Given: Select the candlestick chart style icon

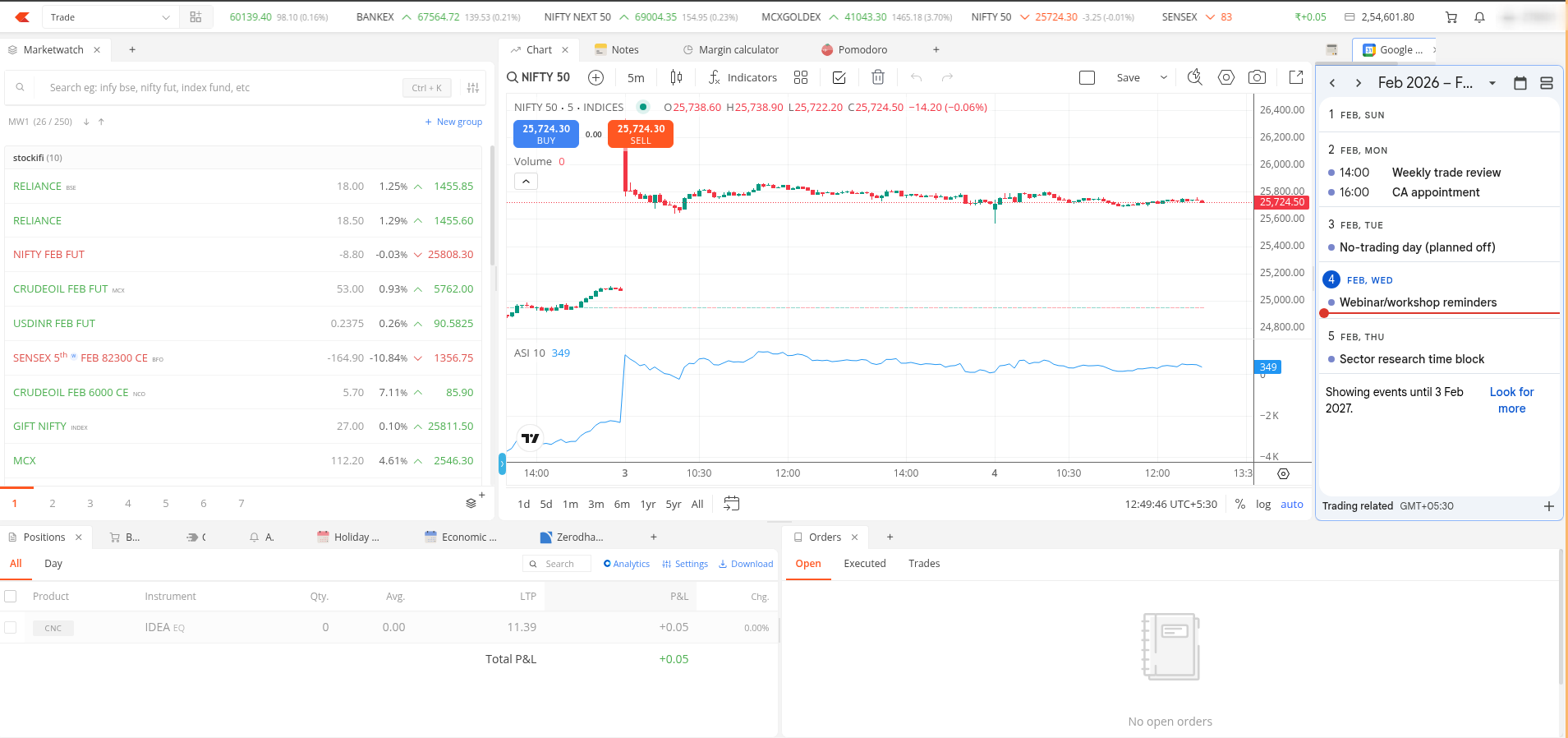Looking at the screenshot, I should click(x=676, y=77).
